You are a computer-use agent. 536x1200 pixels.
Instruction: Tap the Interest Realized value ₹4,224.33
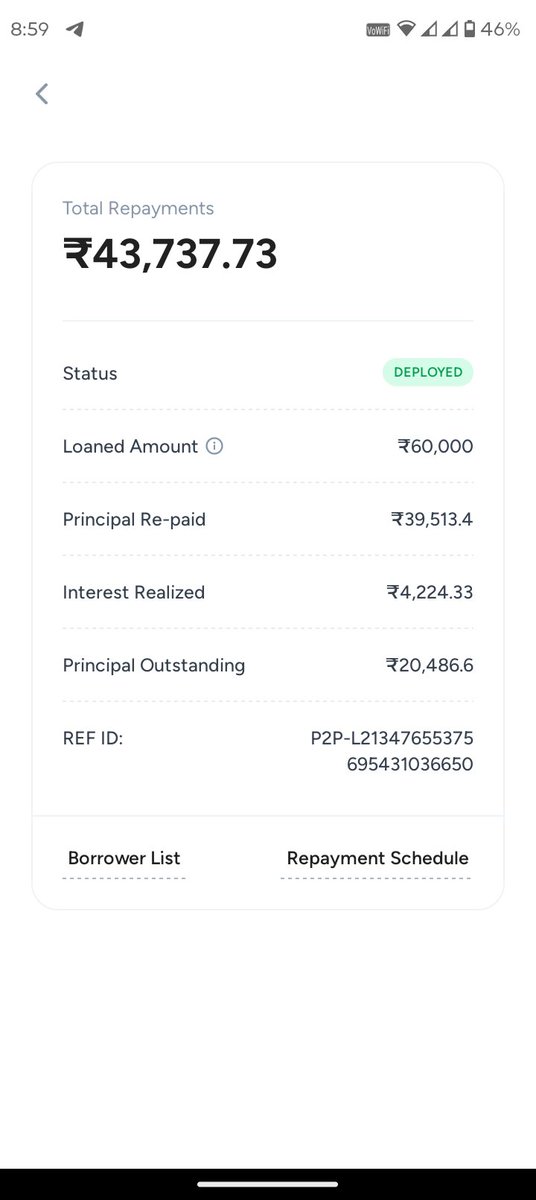tap(430, 592)
